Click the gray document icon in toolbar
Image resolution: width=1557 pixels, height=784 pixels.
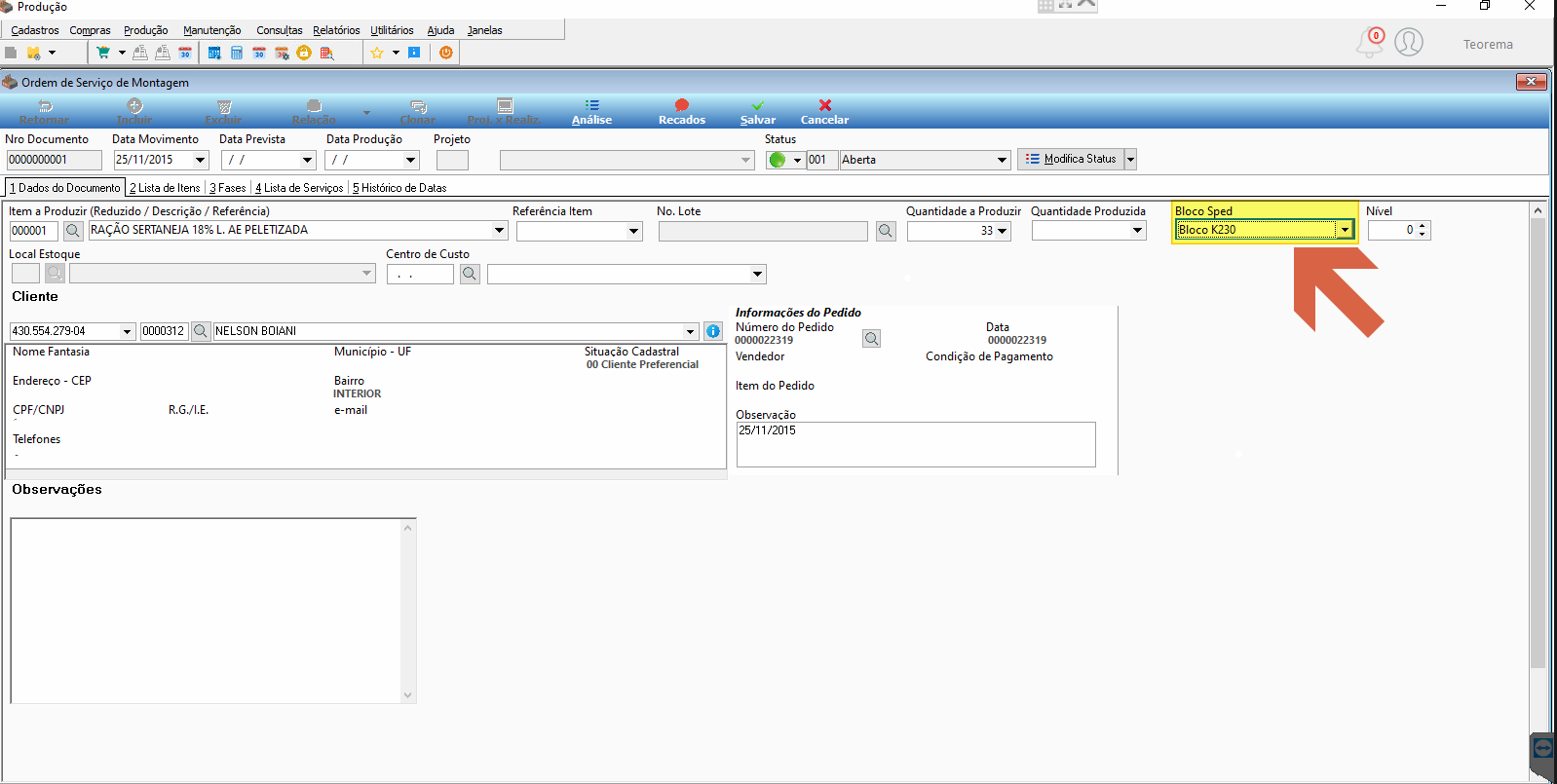tap(11, 53)
